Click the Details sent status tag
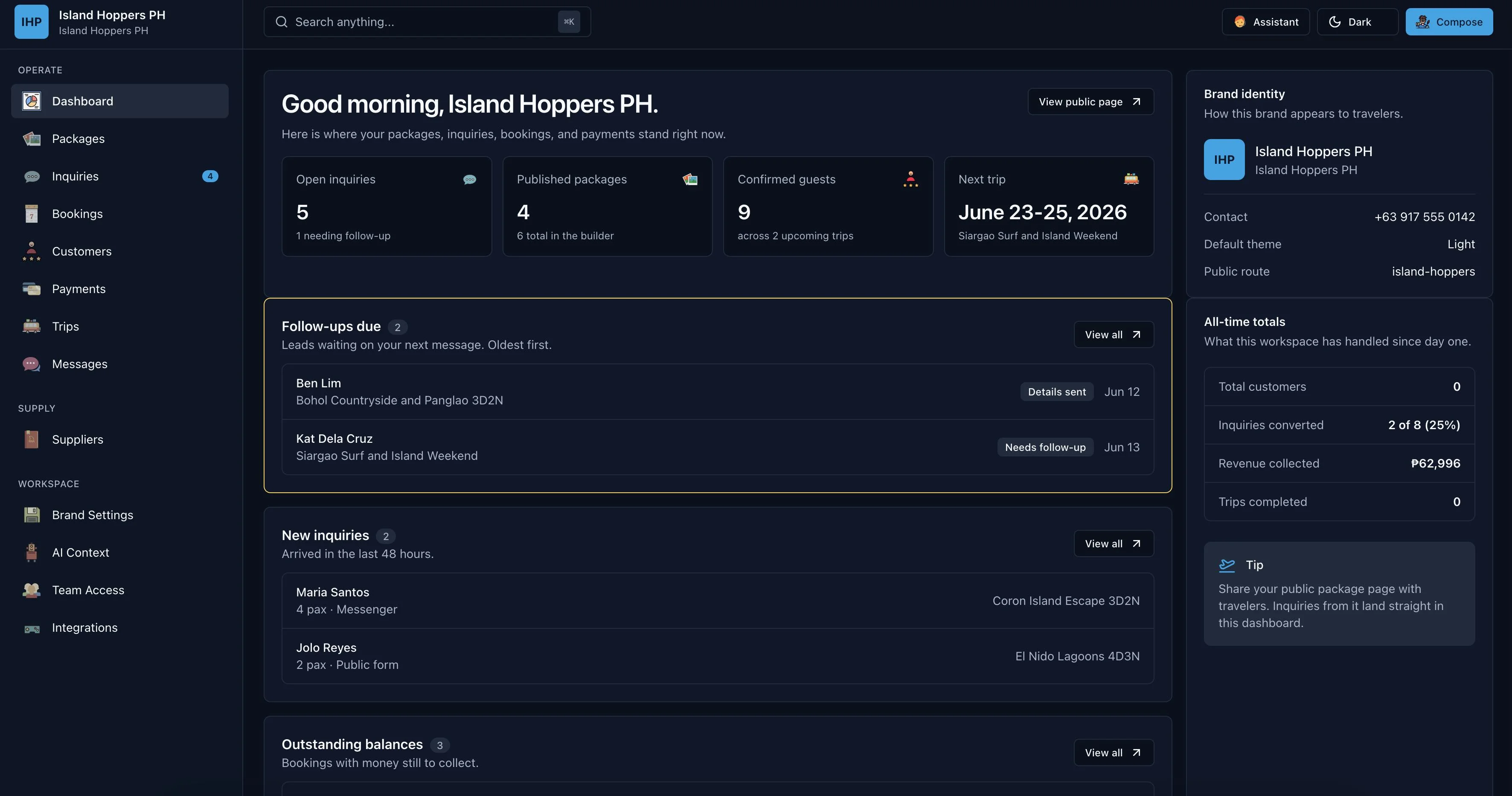This screenshot has height=796, width=1512. click(x=1056, y=392)
